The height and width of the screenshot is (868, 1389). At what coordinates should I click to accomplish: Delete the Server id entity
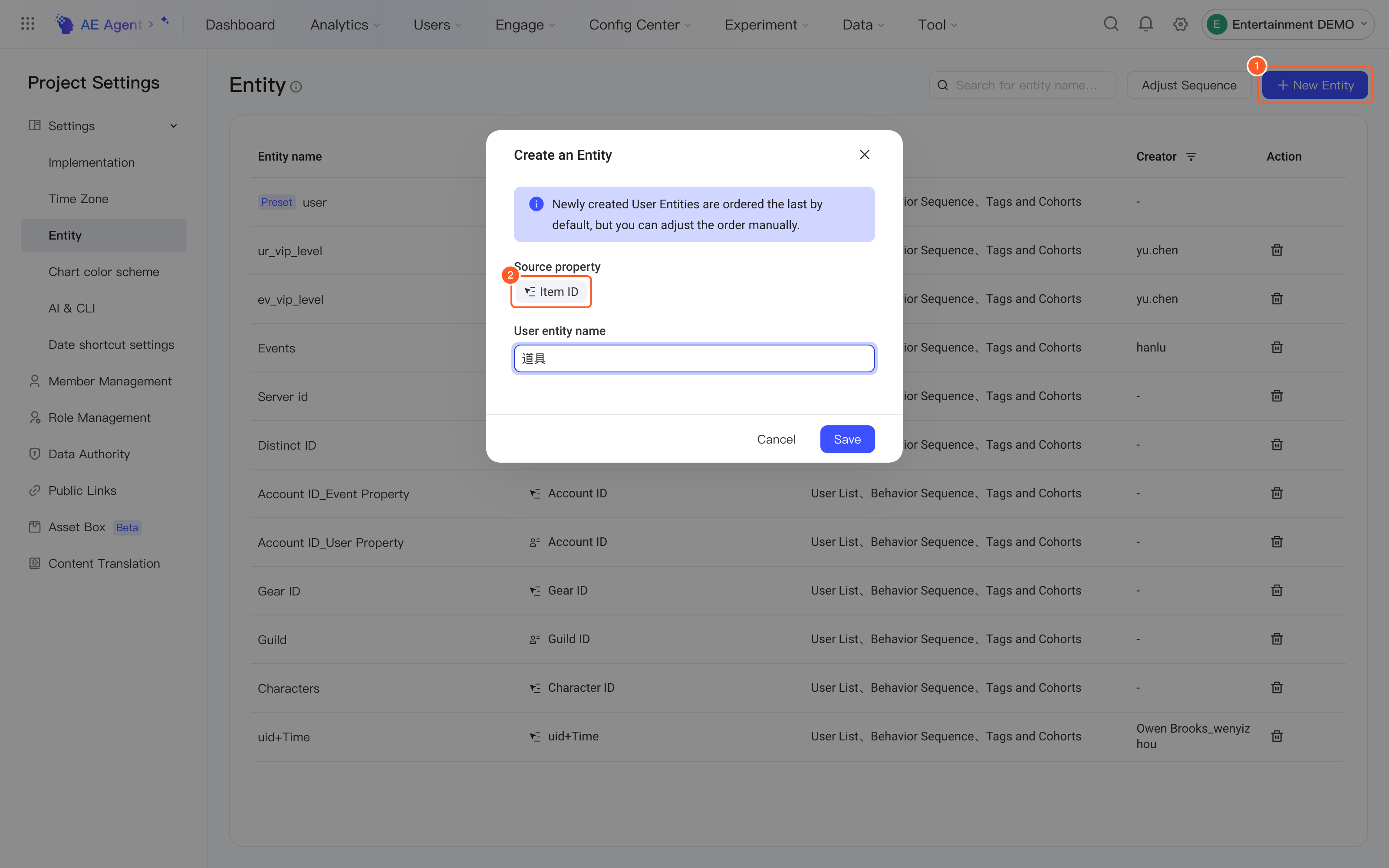[1277, 396]
